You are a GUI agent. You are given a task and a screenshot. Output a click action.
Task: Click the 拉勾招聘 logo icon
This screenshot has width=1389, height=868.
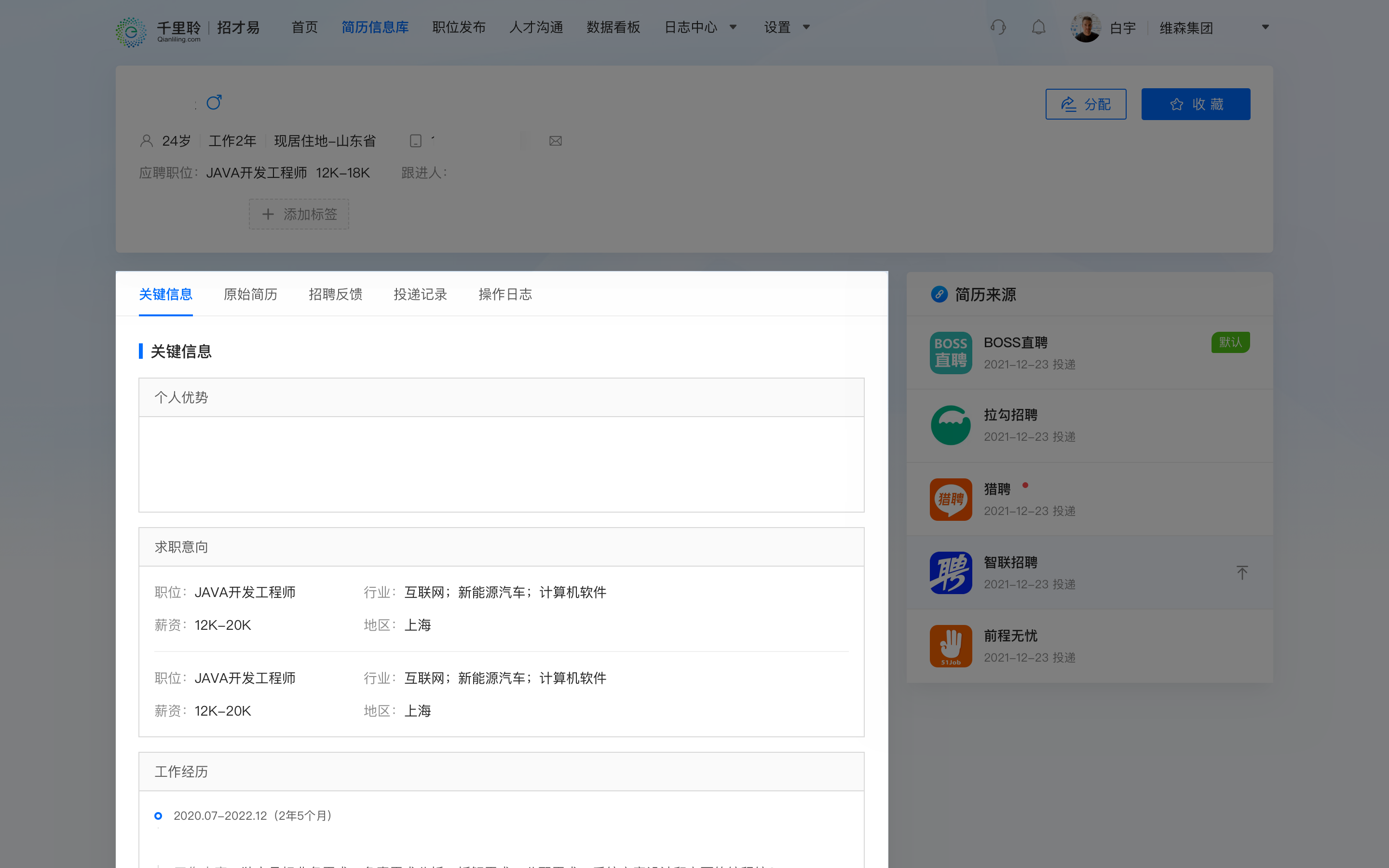(951, 425)
